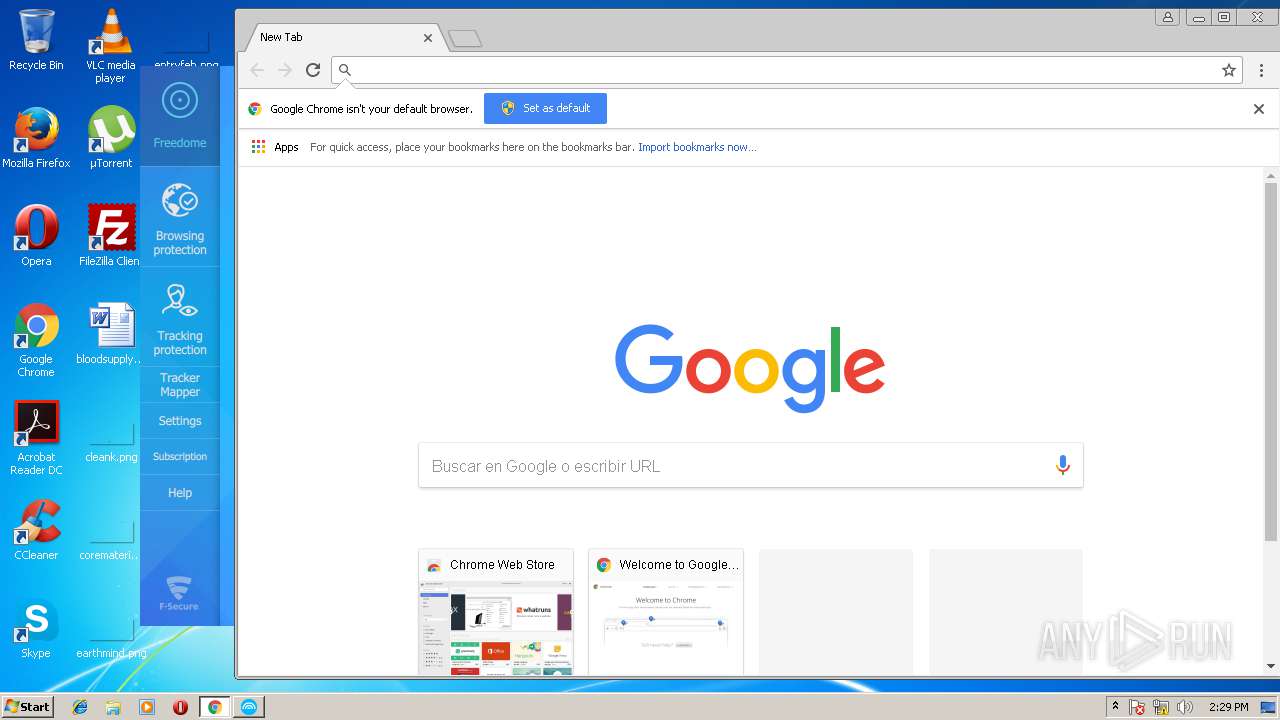Select Google Chrome desktop shortcut
1280x720 pixels.
[x=36, y=340]
